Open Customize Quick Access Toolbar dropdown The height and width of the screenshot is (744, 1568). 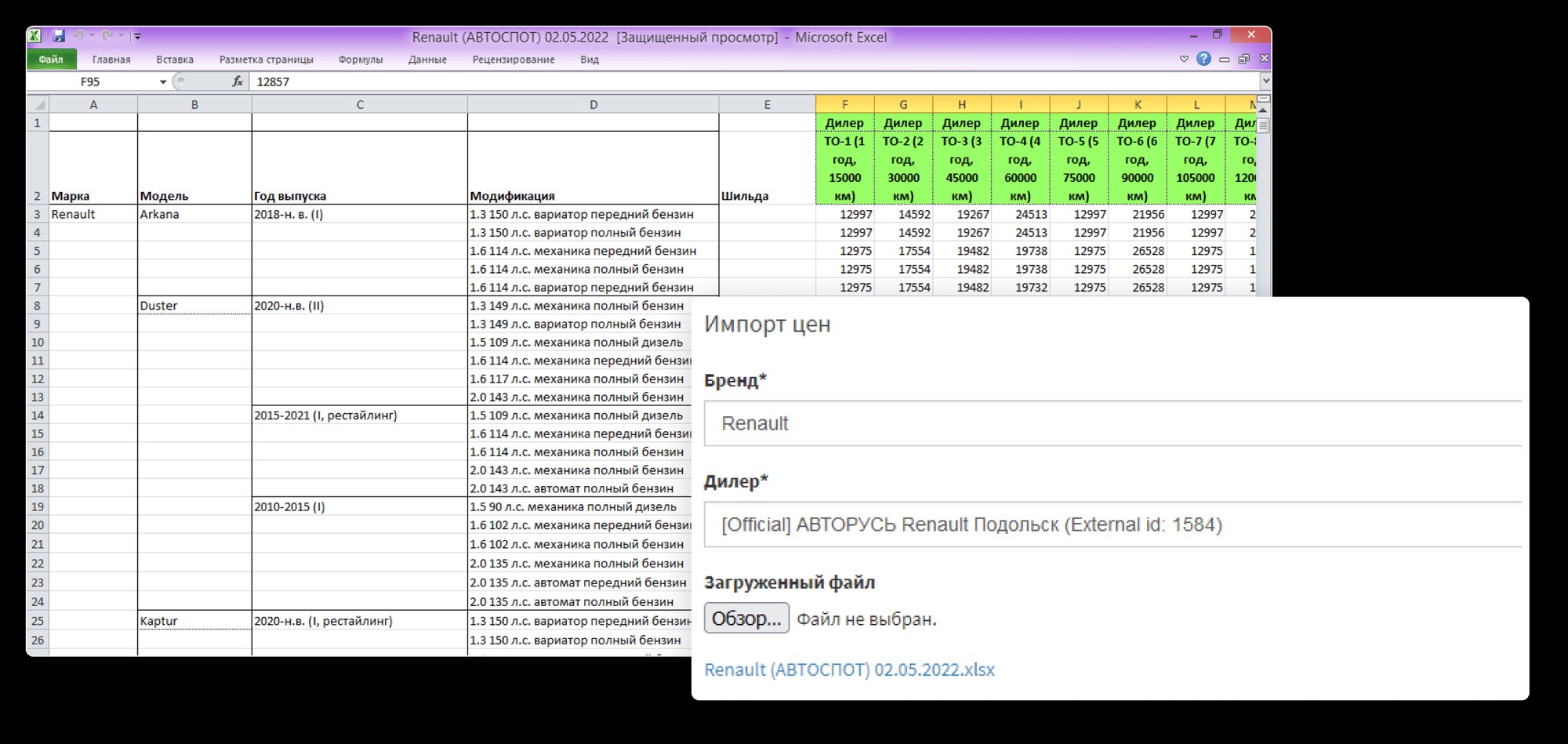pos(137,36)
